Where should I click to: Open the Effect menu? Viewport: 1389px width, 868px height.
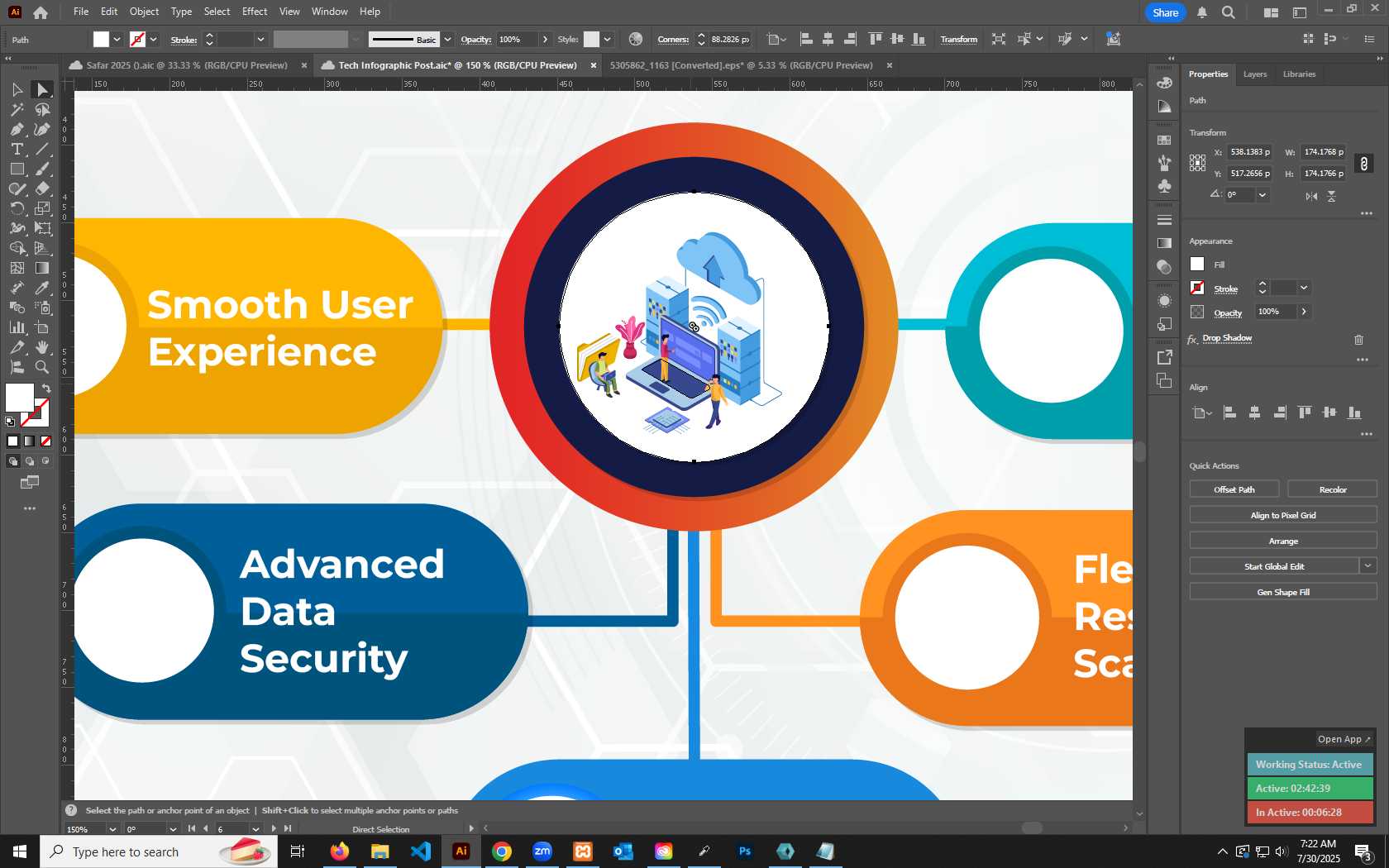point(255,12)
